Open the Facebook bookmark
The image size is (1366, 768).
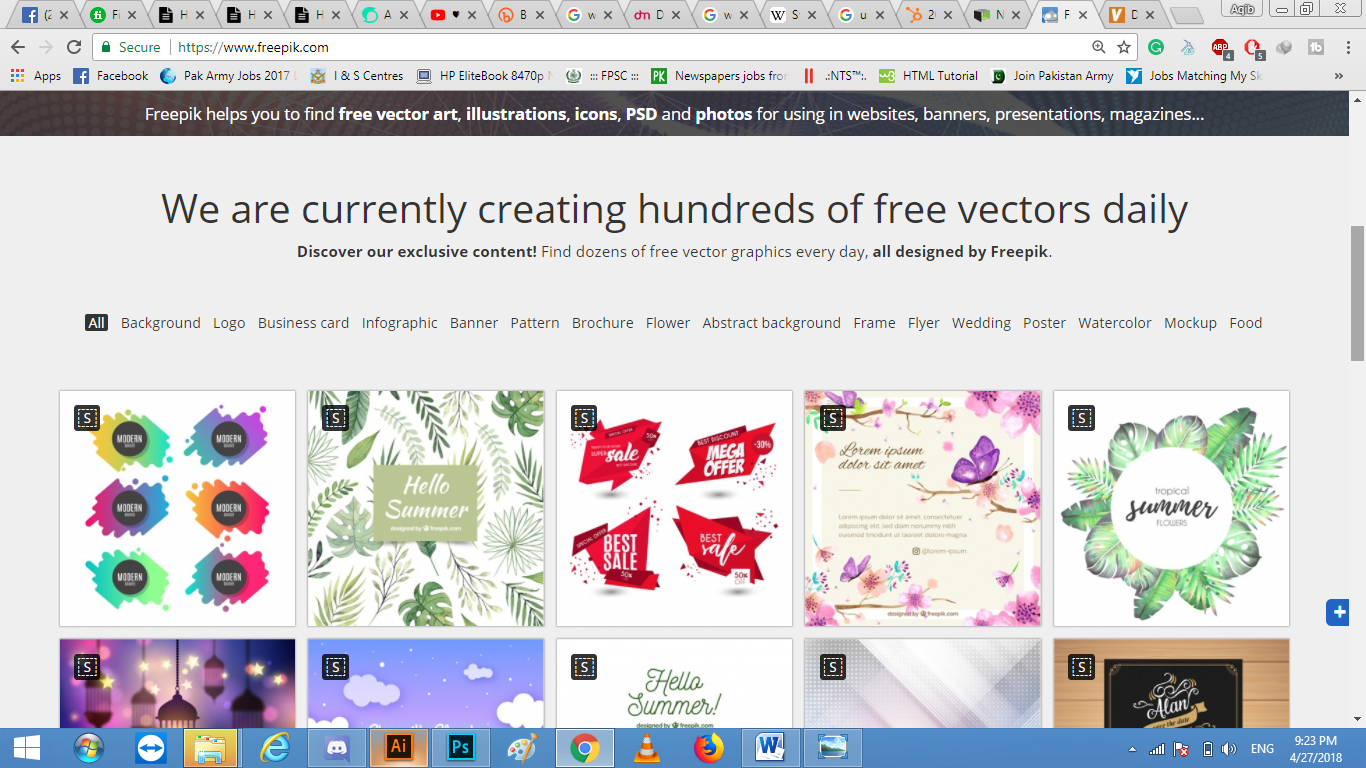point(111,76)
